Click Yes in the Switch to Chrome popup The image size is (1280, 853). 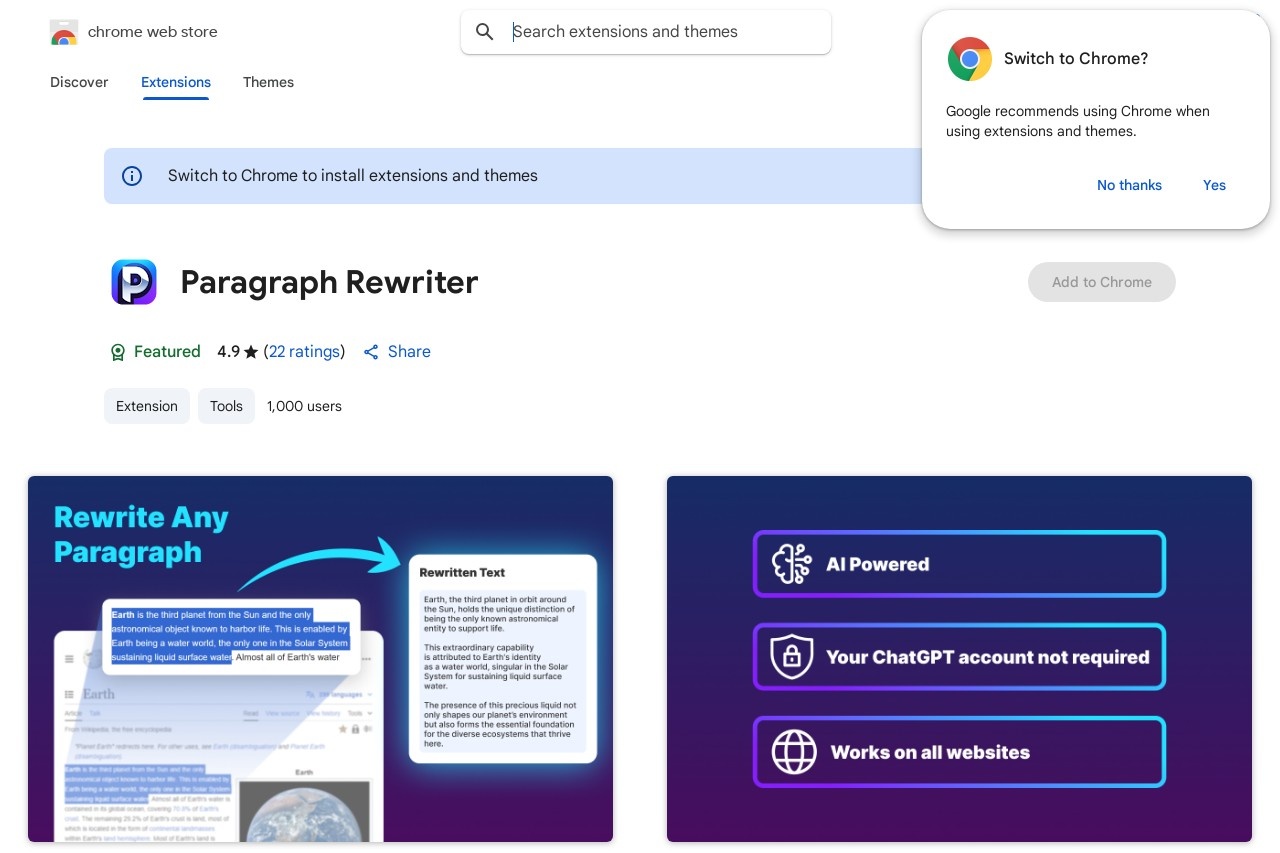1214,185
